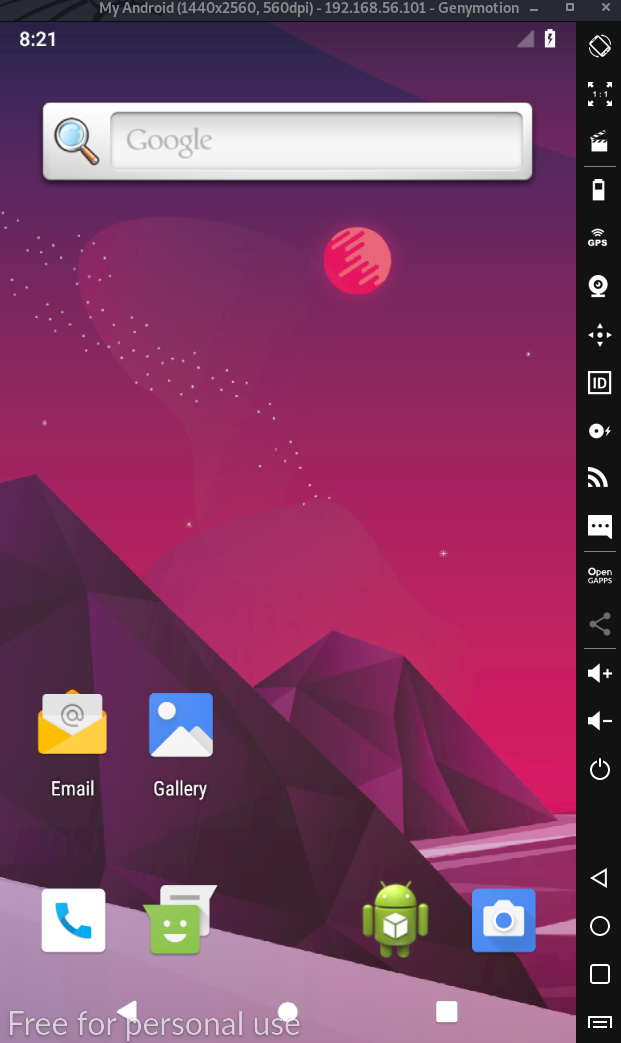Maximize the Genymotion window
This screenshot has width=621, height=1043.
570,7
